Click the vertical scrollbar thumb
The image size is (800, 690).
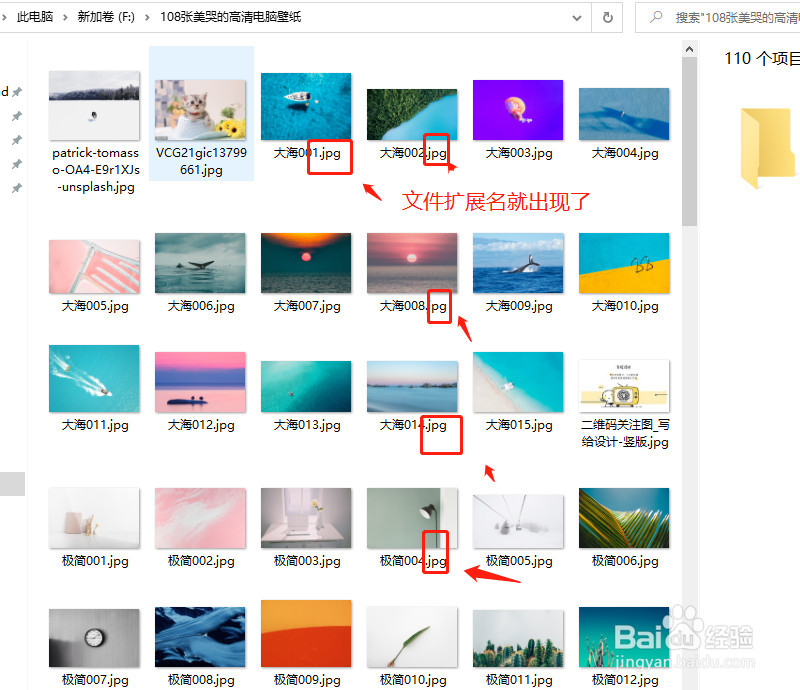click(689, 141)
